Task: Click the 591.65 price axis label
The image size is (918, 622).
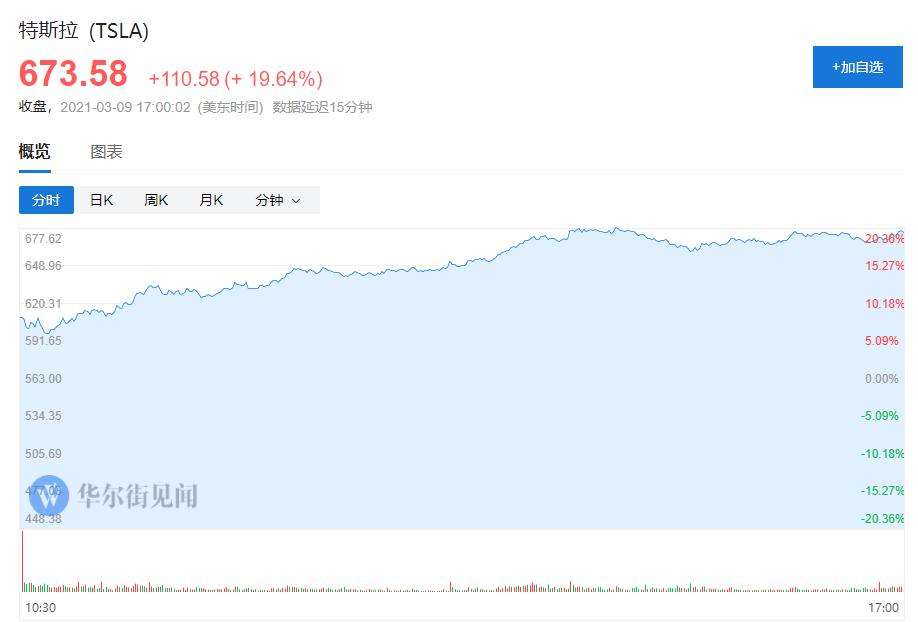Action: pyautogui.click(x=43, y=340)
